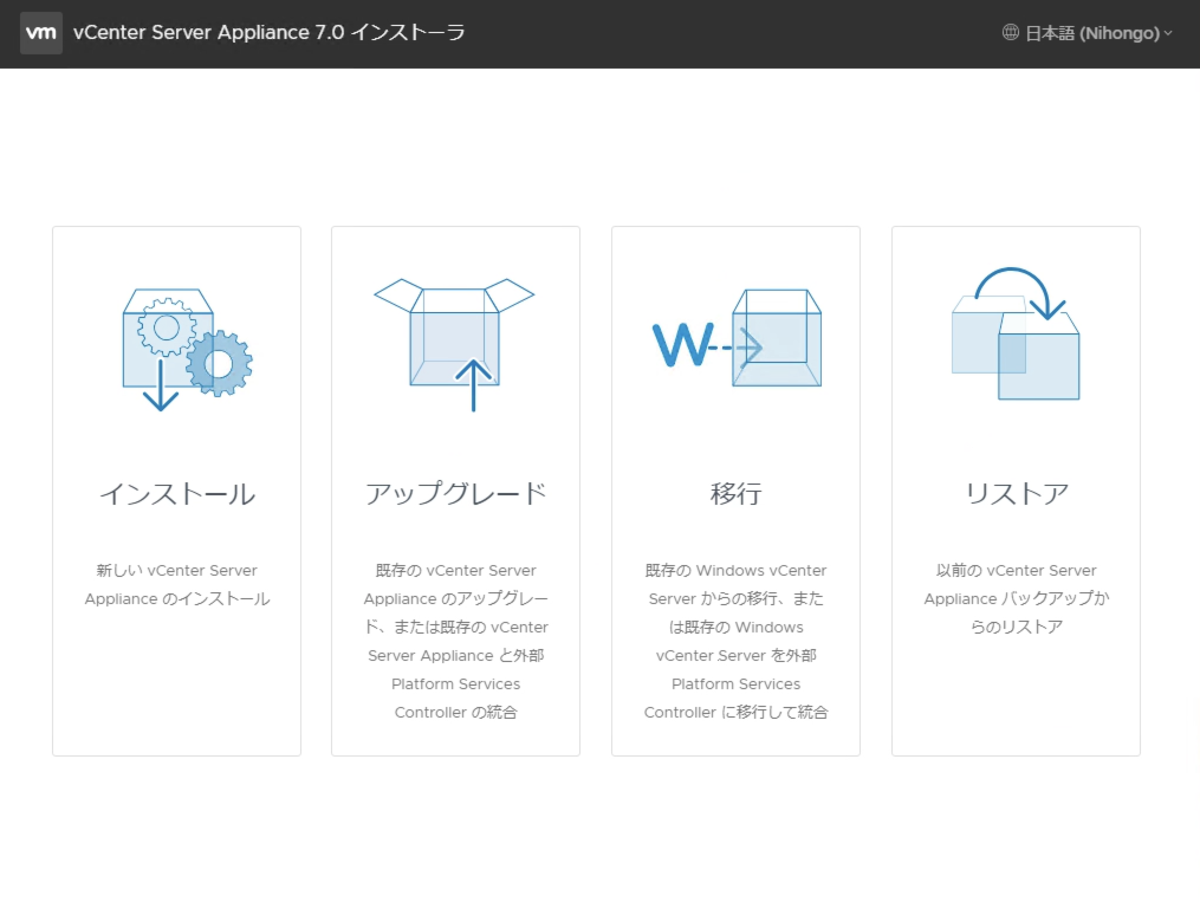Select the リストア heading

[x=1016, y=494]
